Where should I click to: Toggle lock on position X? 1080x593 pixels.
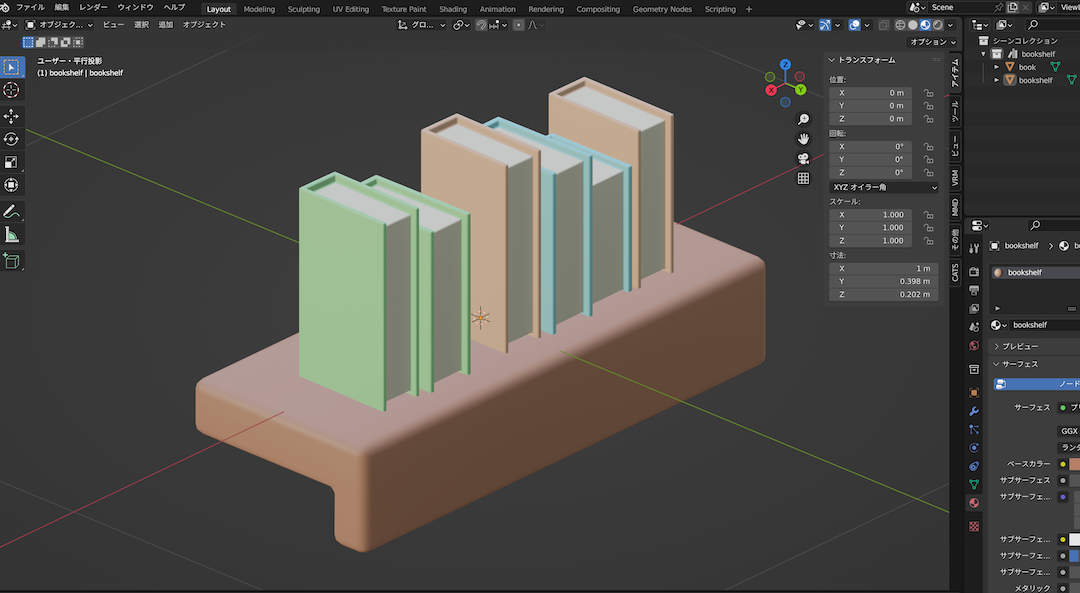928,93
